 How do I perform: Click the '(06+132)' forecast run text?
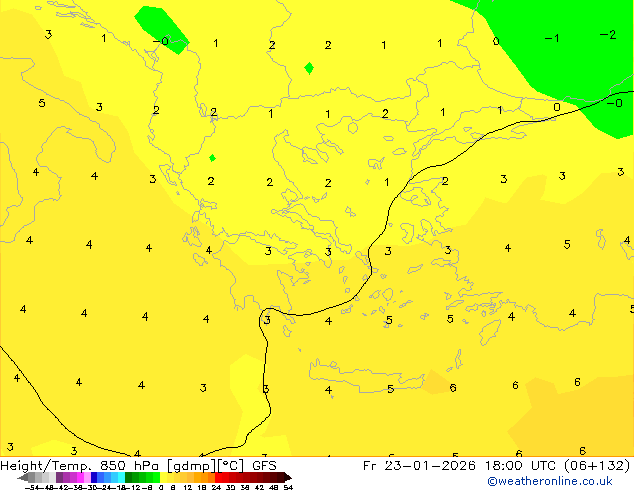pyautogui.click(x=597, y=466)
